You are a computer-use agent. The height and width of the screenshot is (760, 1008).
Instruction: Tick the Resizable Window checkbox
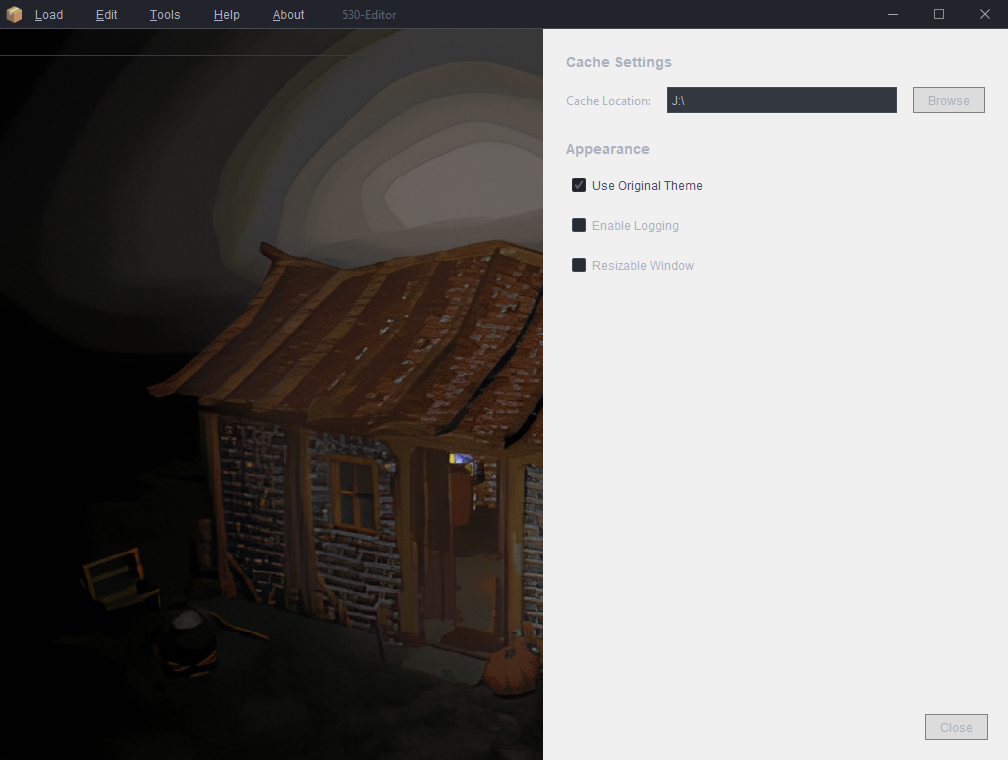579,265
